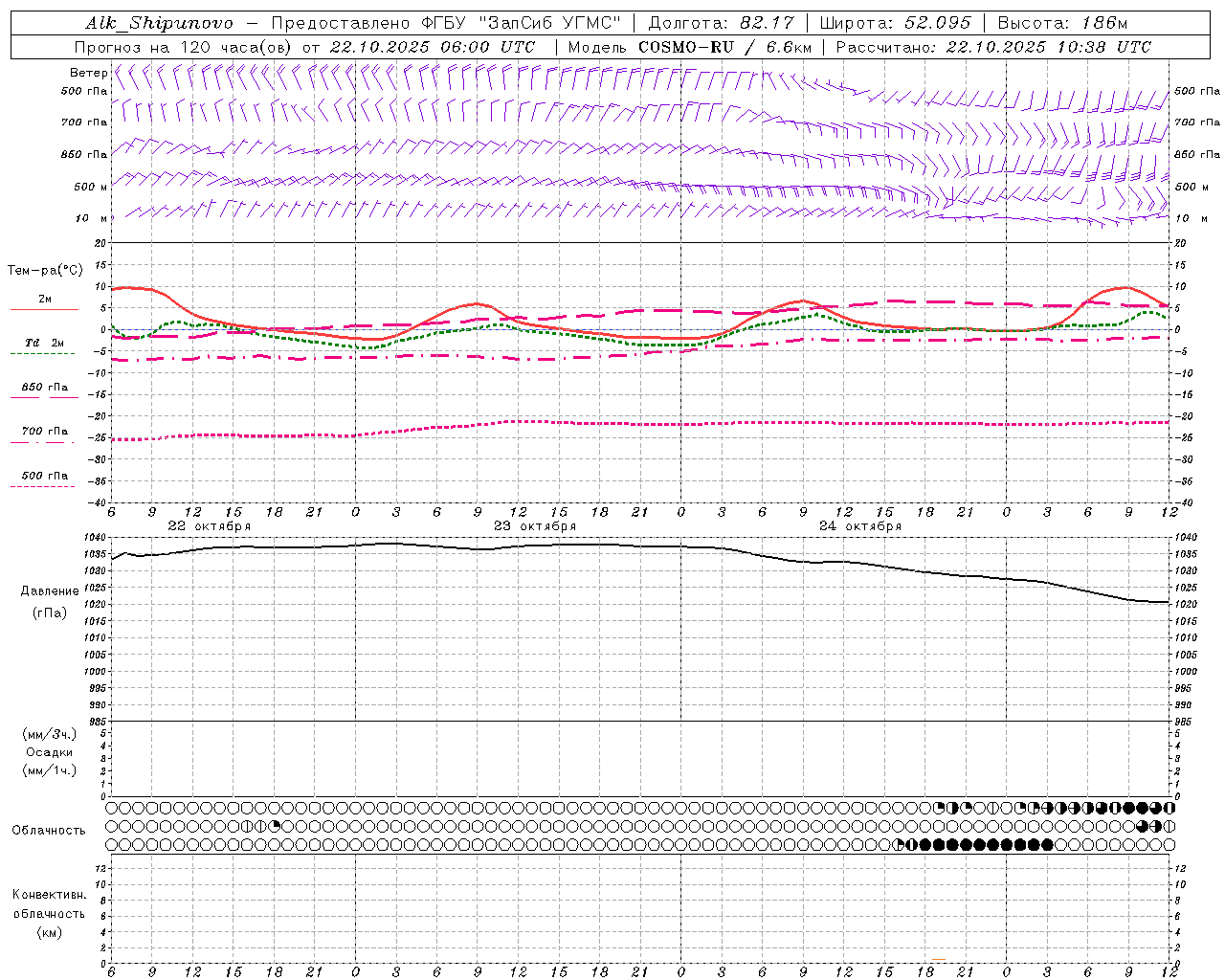Click the Ветер wind panel label

[x=88, y=73]
